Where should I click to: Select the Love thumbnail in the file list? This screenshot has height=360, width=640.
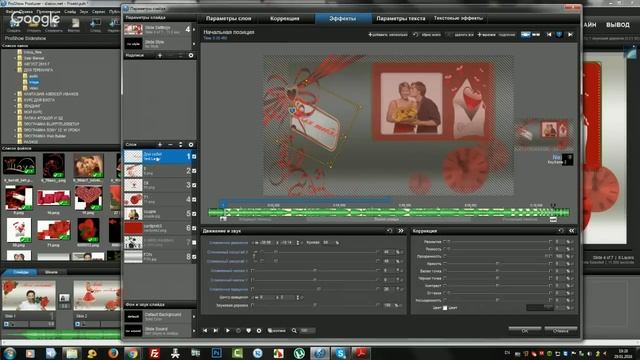19,166
